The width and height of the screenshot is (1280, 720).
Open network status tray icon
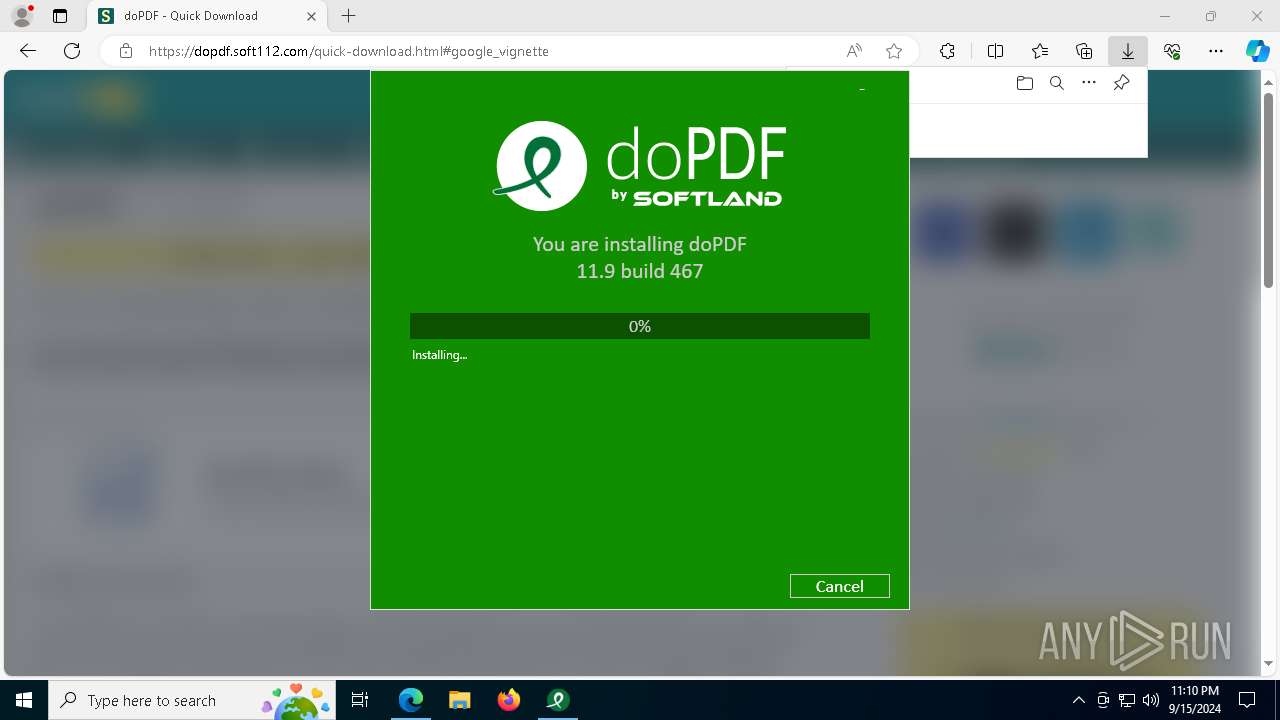coord(1127,700)
